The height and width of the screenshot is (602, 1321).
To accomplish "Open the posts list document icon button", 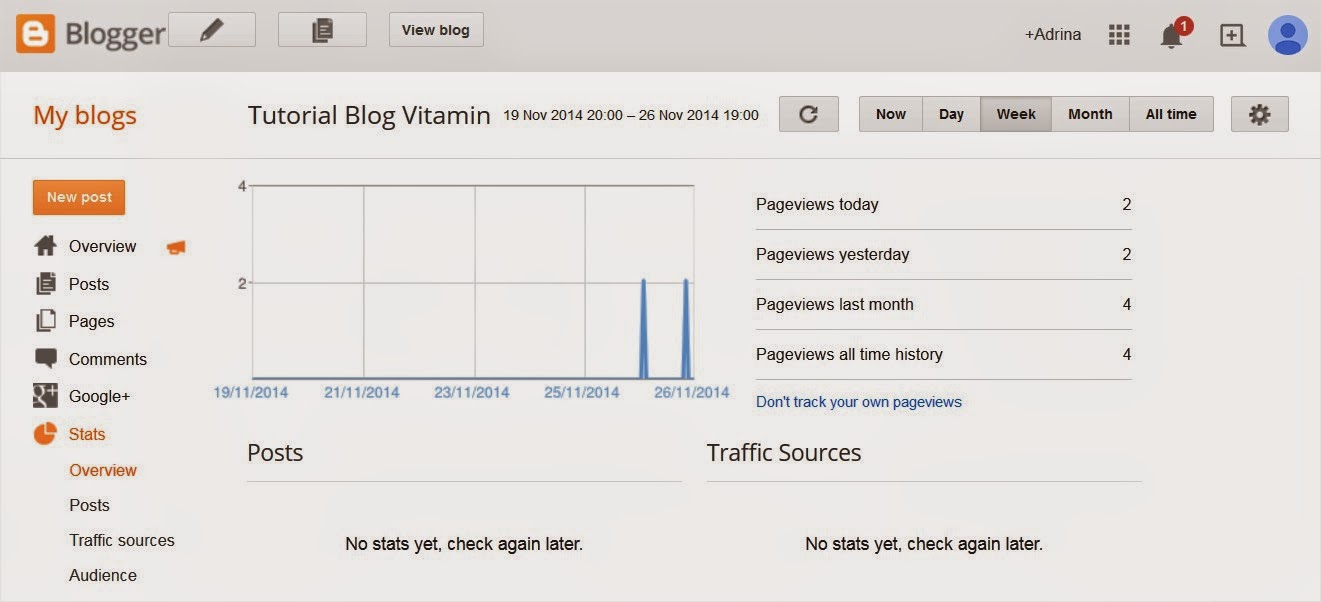I will [322, 30].
